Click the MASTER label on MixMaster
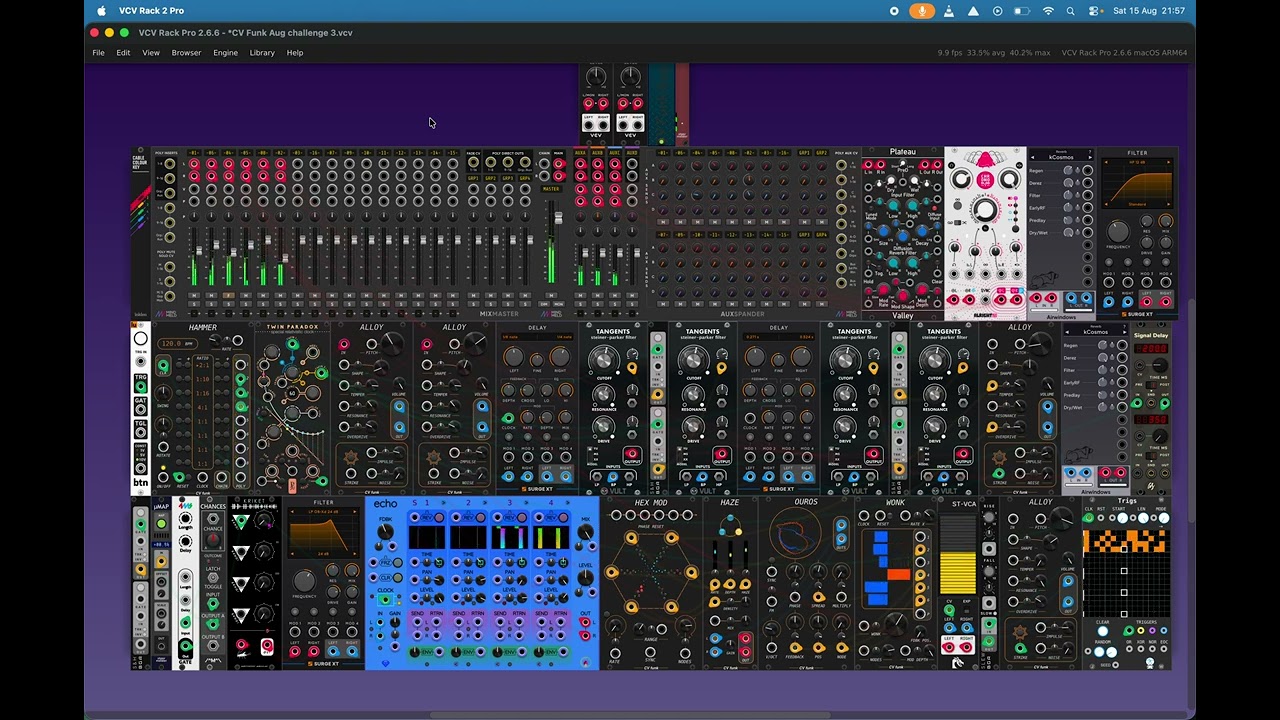Viewport: 1280px width, 720px height. [x=551, y=189]
